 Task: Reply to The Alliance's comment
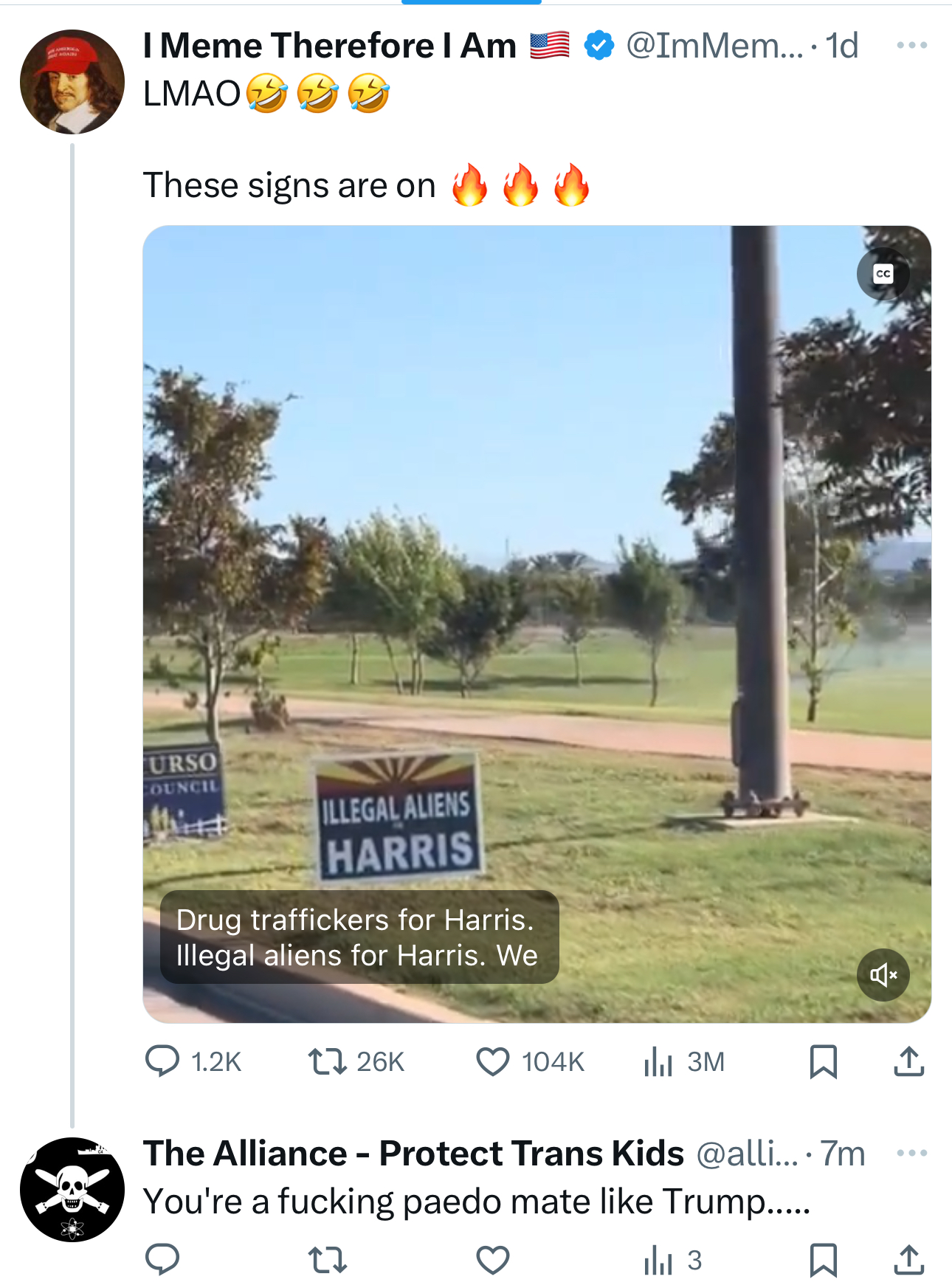pos(163,1259)
